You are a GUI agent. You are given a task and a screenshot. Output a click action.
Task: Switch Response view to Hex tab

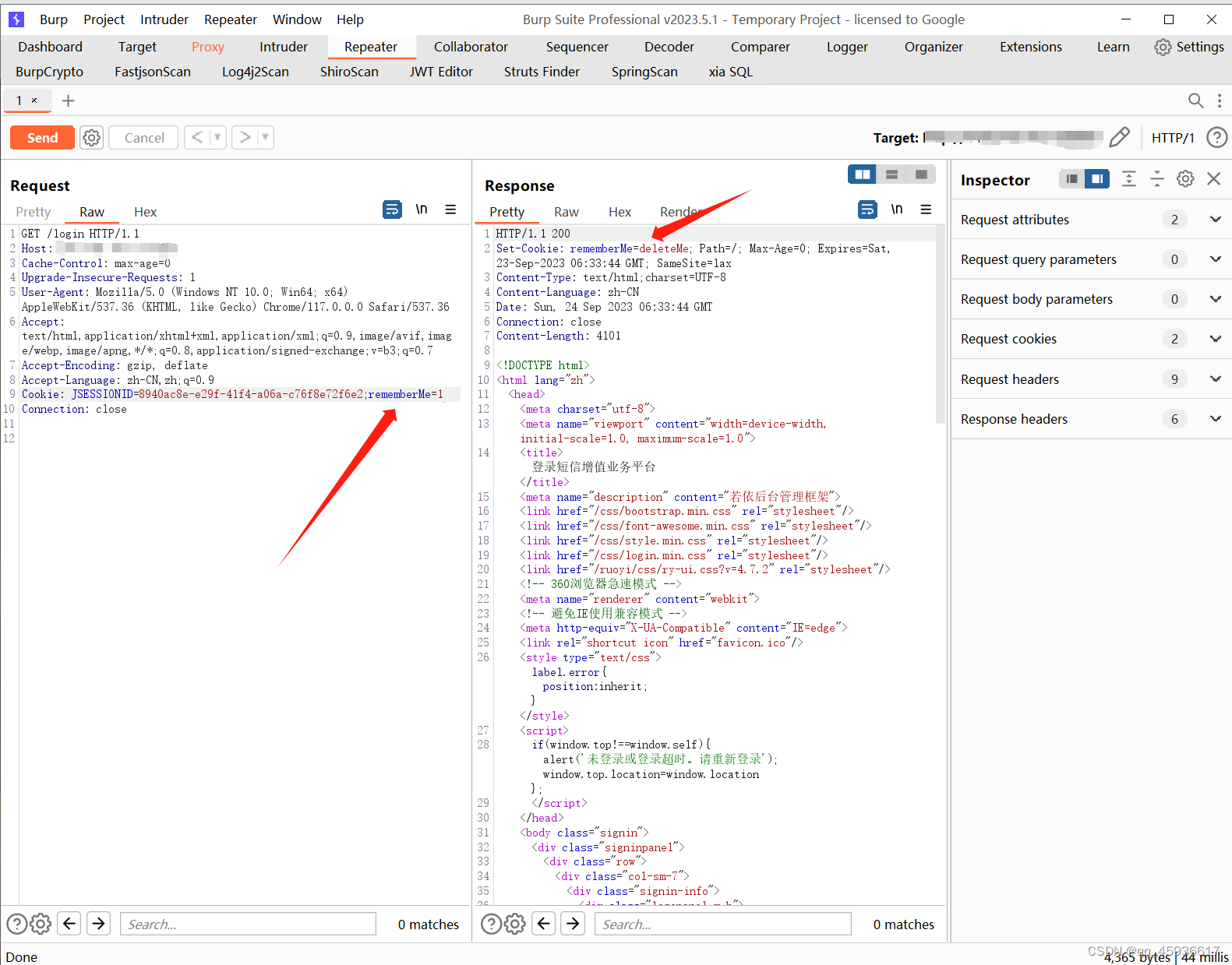tap(620, 212)
